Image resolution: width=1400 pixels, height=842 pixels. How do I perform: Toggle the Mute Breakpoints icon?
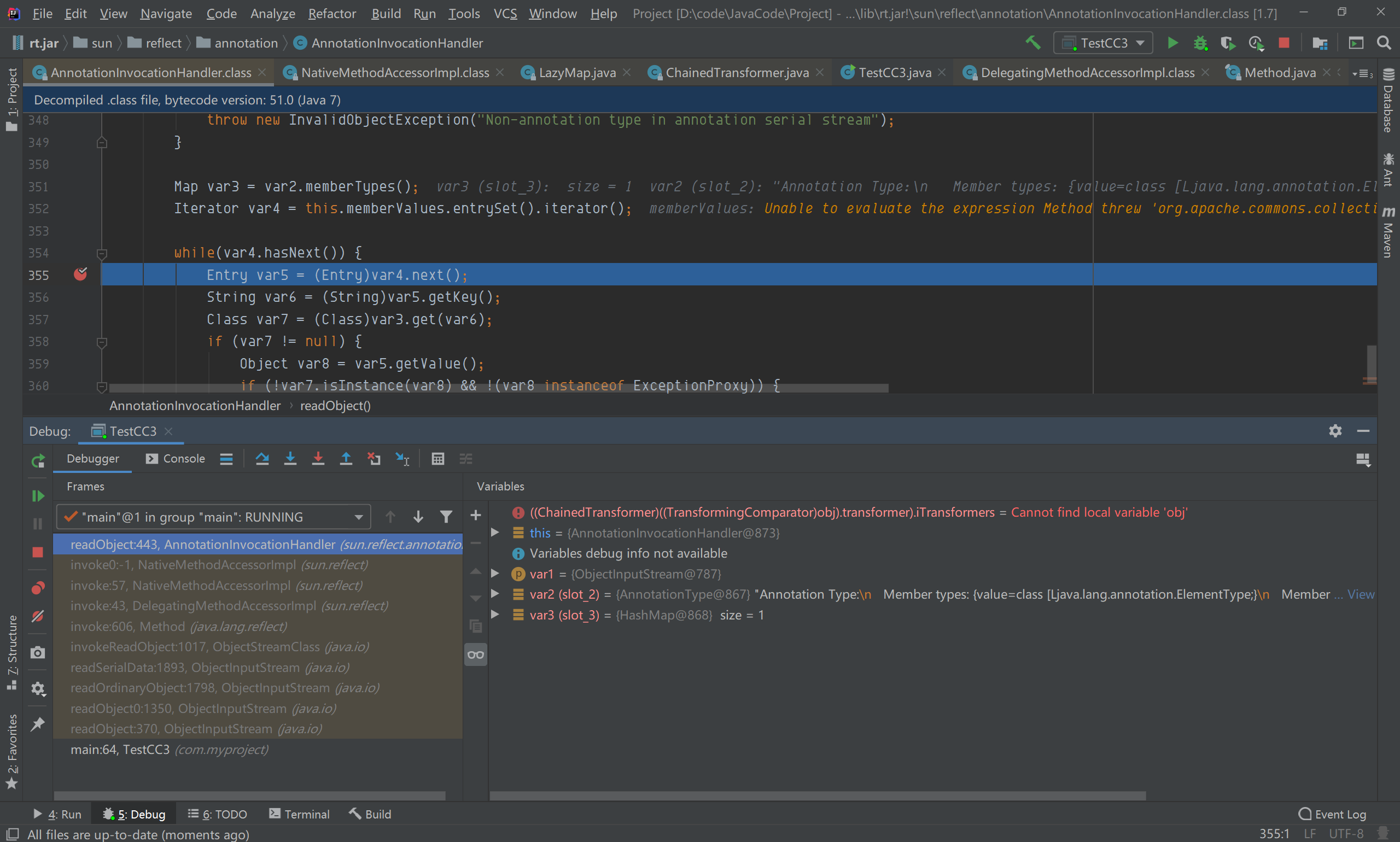37,616
